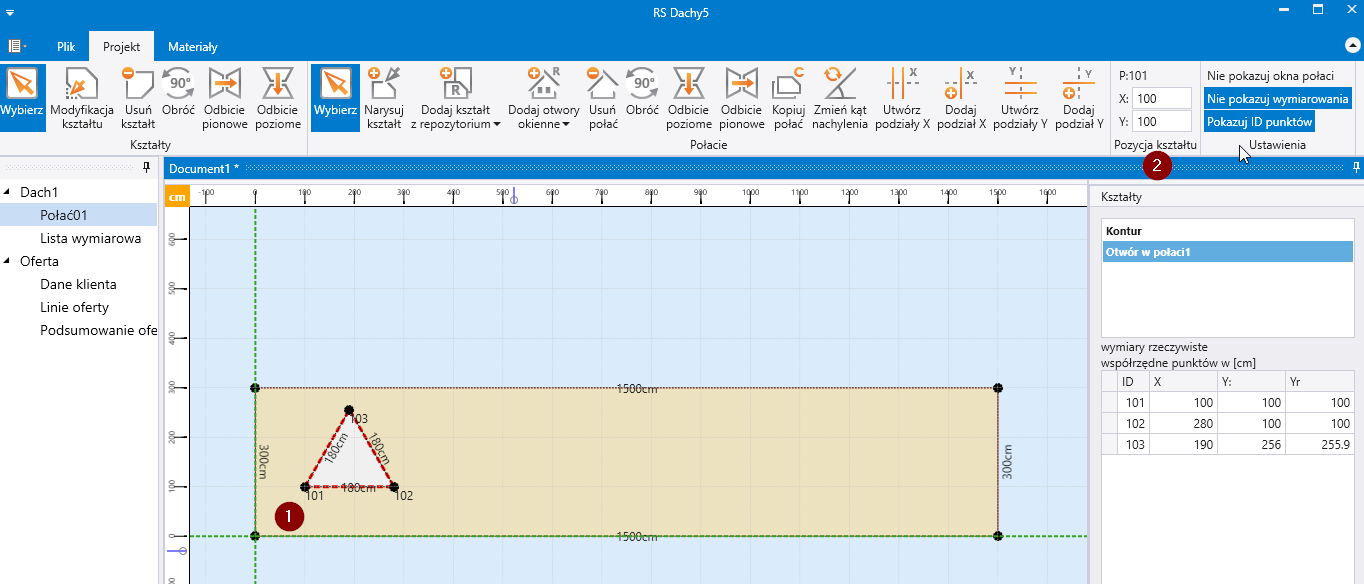
Task: Click the Modyfikacja kształtu tool icon
Action: (82, 85)
